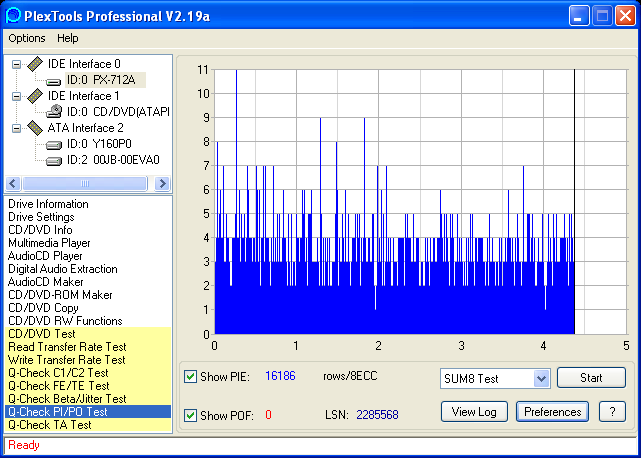The height and width of the screenshot is (458, 641).
Task: Open CD/DVD Info
Action: 40,230
